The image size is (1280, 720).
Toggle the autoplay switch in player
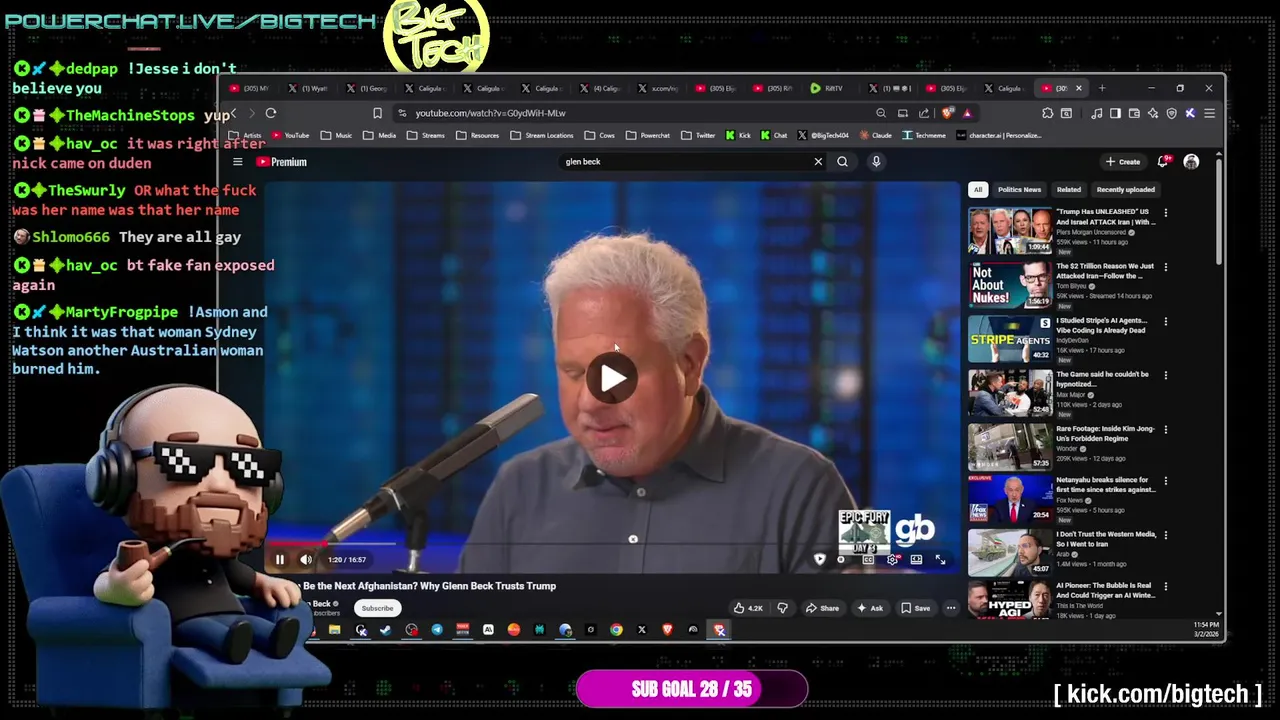[x=841, y=560]
